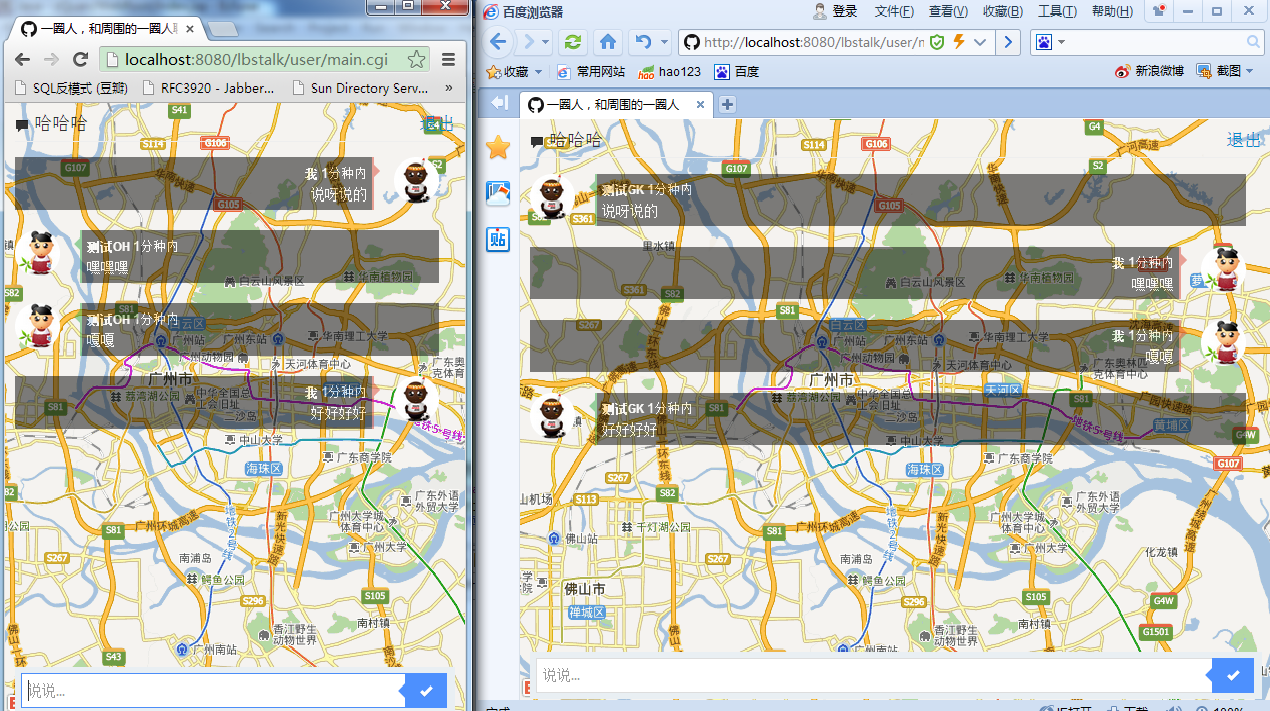
Task: Send message with Chrome window's checkmark button
Action: click(426, 690)
